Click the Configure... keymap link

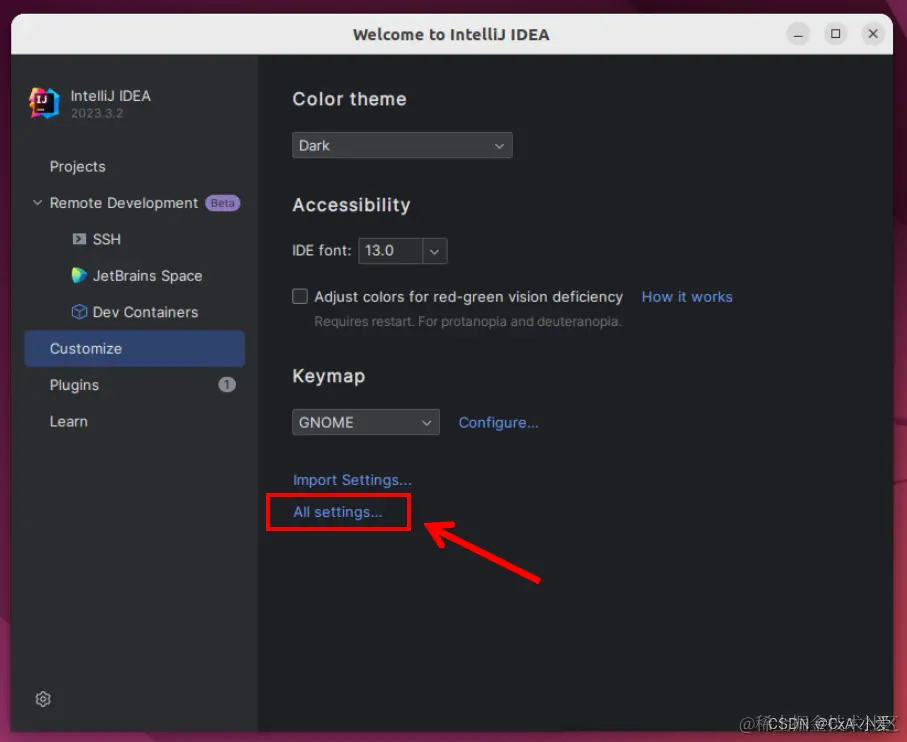[499, 423]
